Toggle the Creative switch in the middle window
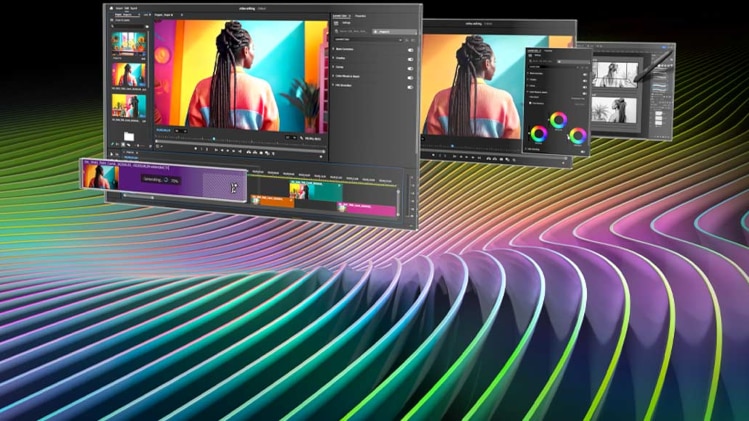 [x=585, y=81]
